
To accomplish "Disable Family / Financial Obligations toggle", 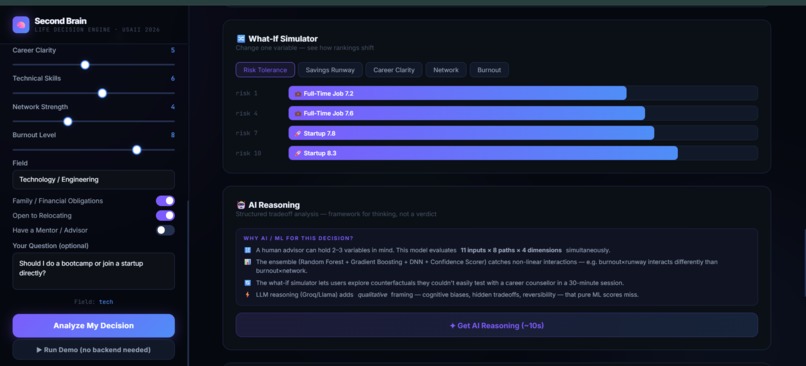I will click(166, 201).
